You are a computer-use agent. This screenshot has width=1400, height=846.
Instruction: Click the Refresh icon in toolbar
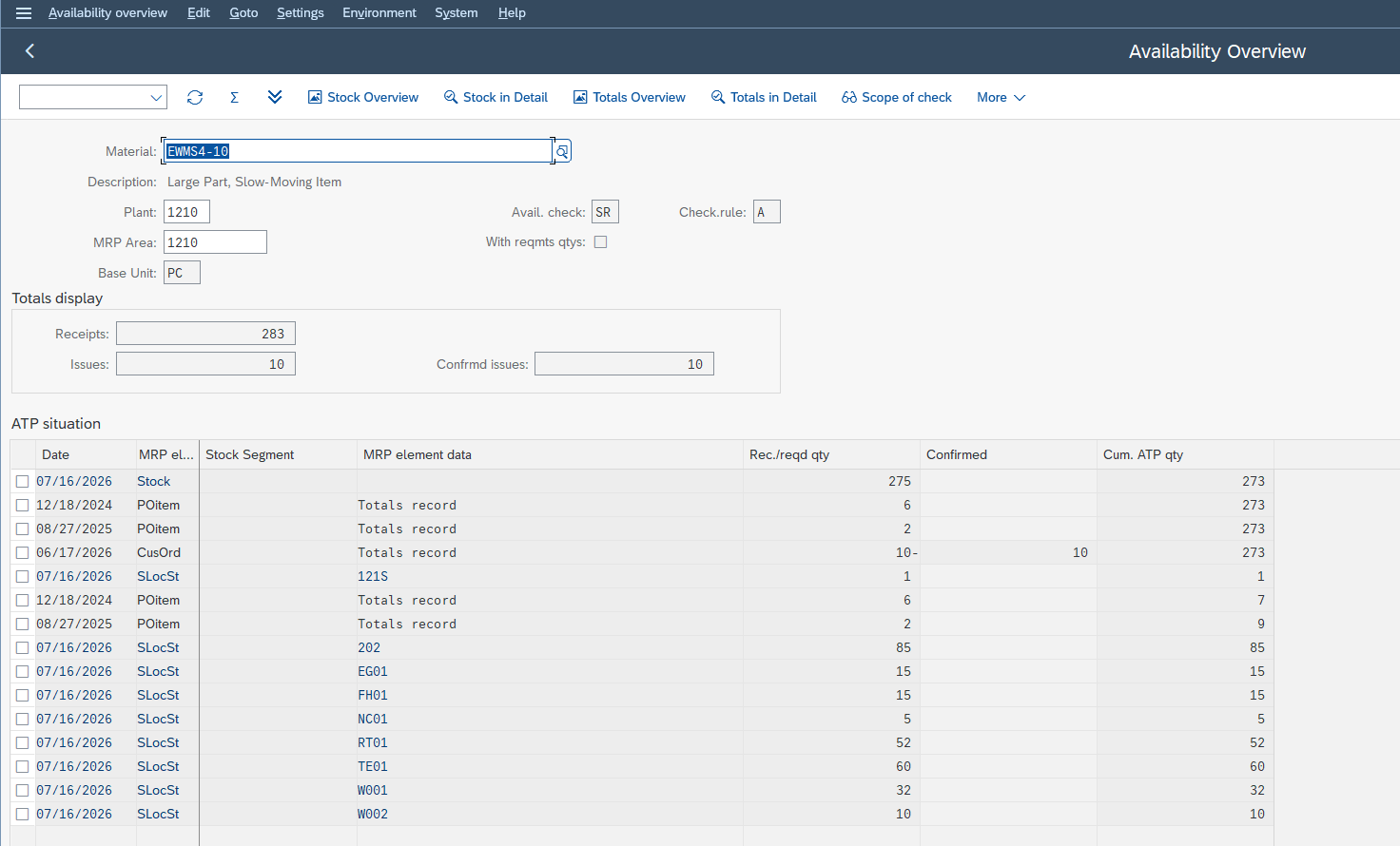(195, 97)
